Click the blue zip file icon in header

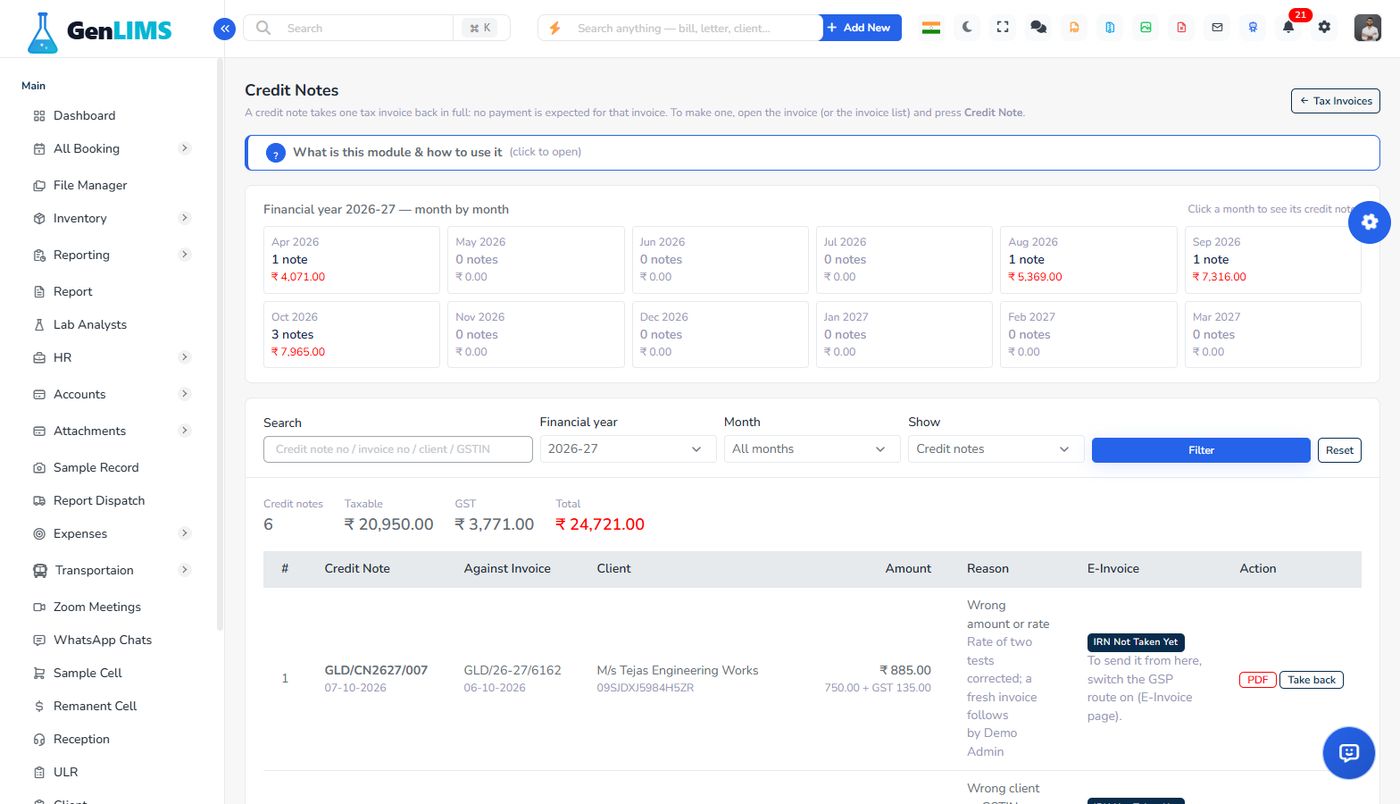tap(1110, 28)
